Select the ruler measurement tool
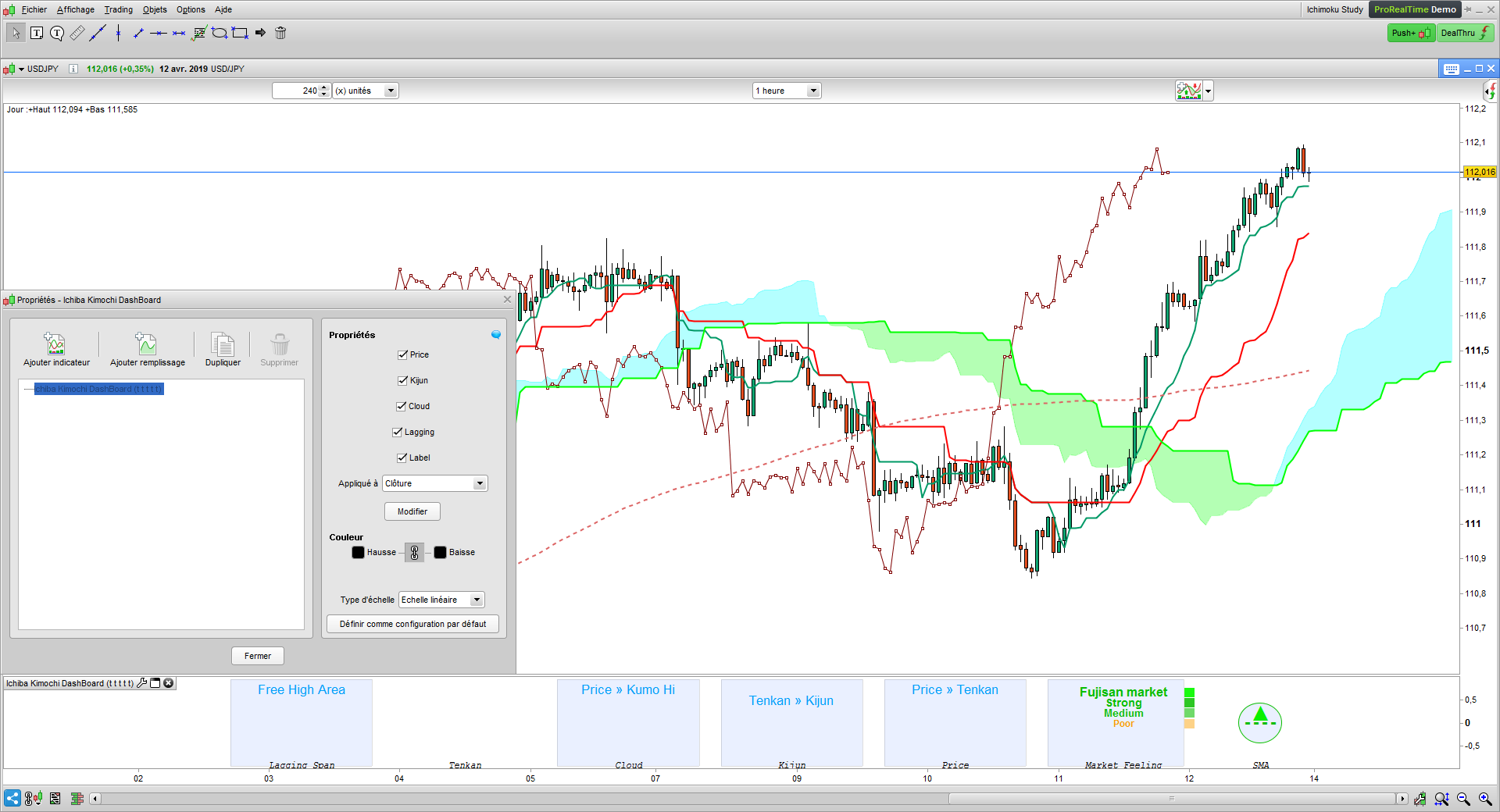1500x812 pixels. point(77,33)
